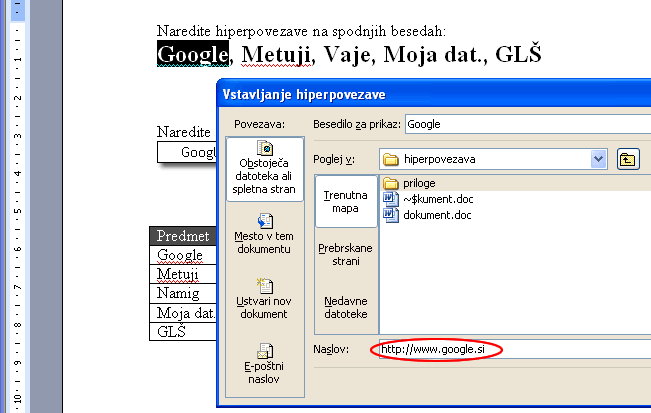Select Ustvari nov dokument option
The height and width of the screenshot is (413, 651).
[x=265, y=299]
